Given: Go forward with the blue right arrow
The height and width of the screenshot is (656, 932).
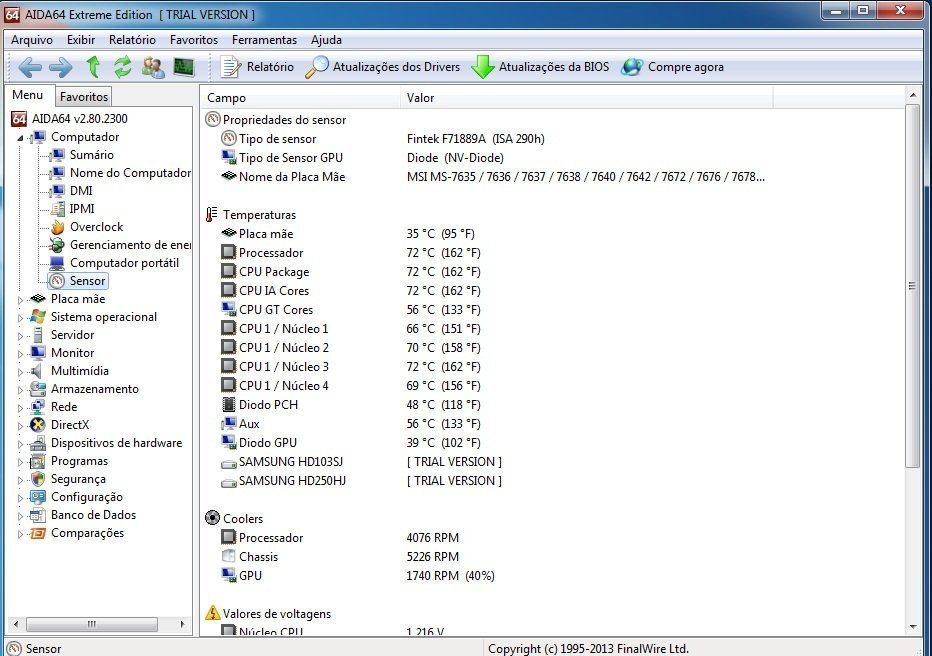Looking at the screenshot, I should [61, 67].
